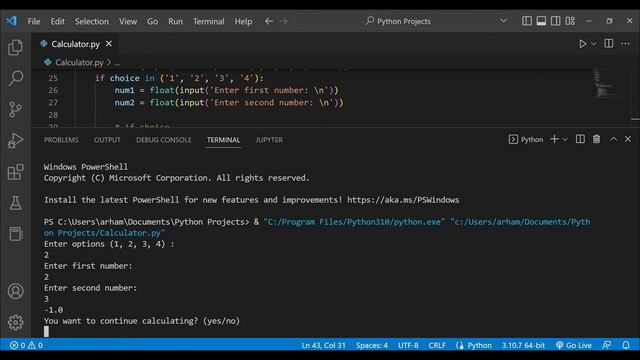Expand run options dropdown next to play
The width and height of the screenshot is (640, 360).
point(593,44)
